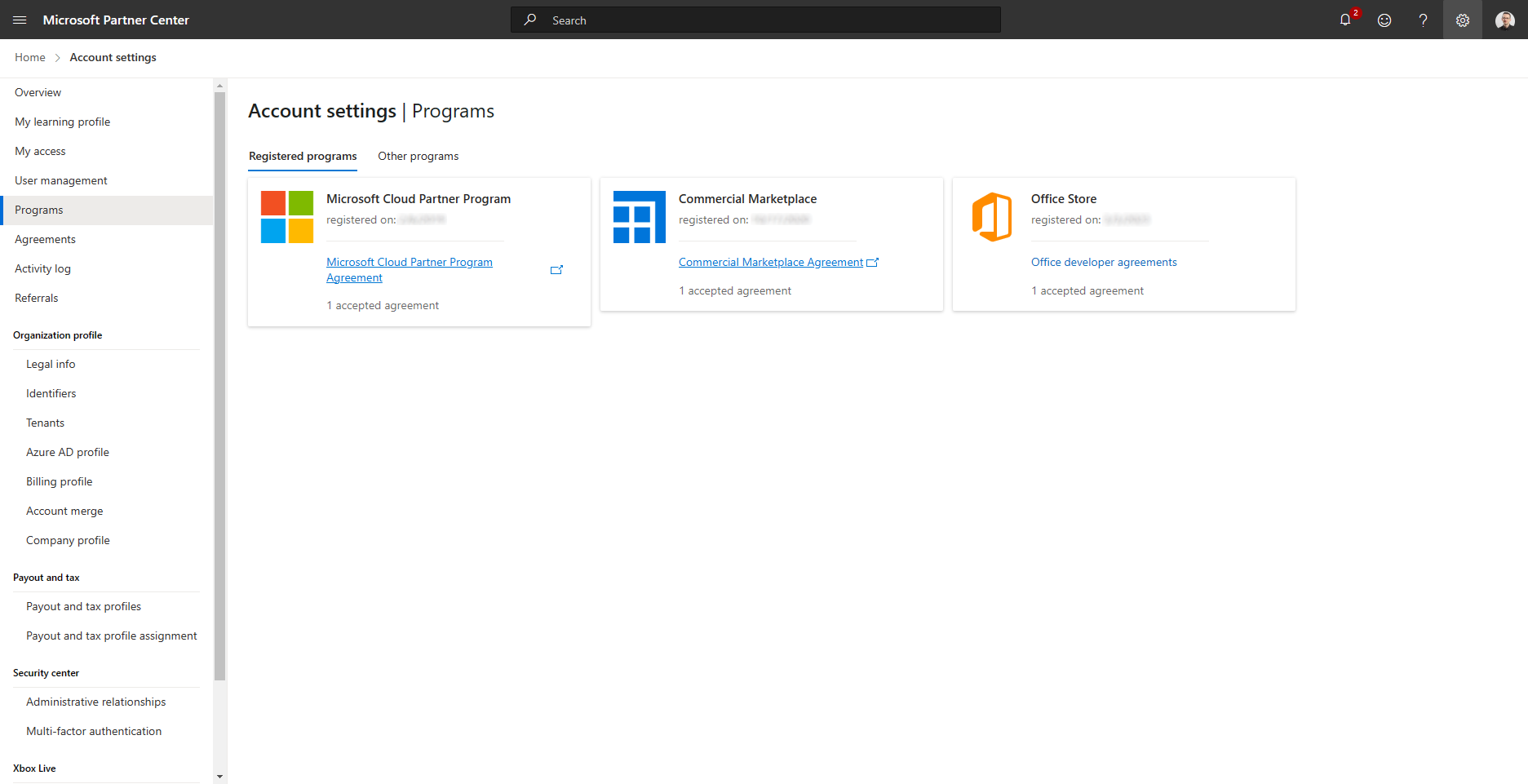Click sidebar scrollbar down arrow
Image resolution: width=1528 pixels, height=784 pixels.
pyautogui.click(x=219, y=777)
